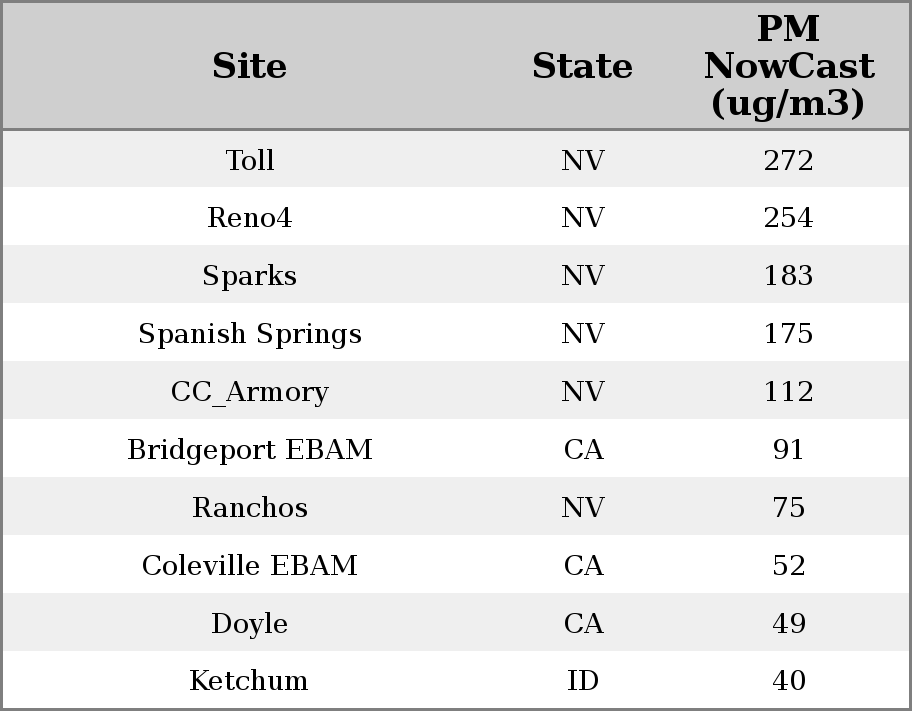912x711 pixels.
Task: Click the Doyle site name
Action: (x=250, y=624)
